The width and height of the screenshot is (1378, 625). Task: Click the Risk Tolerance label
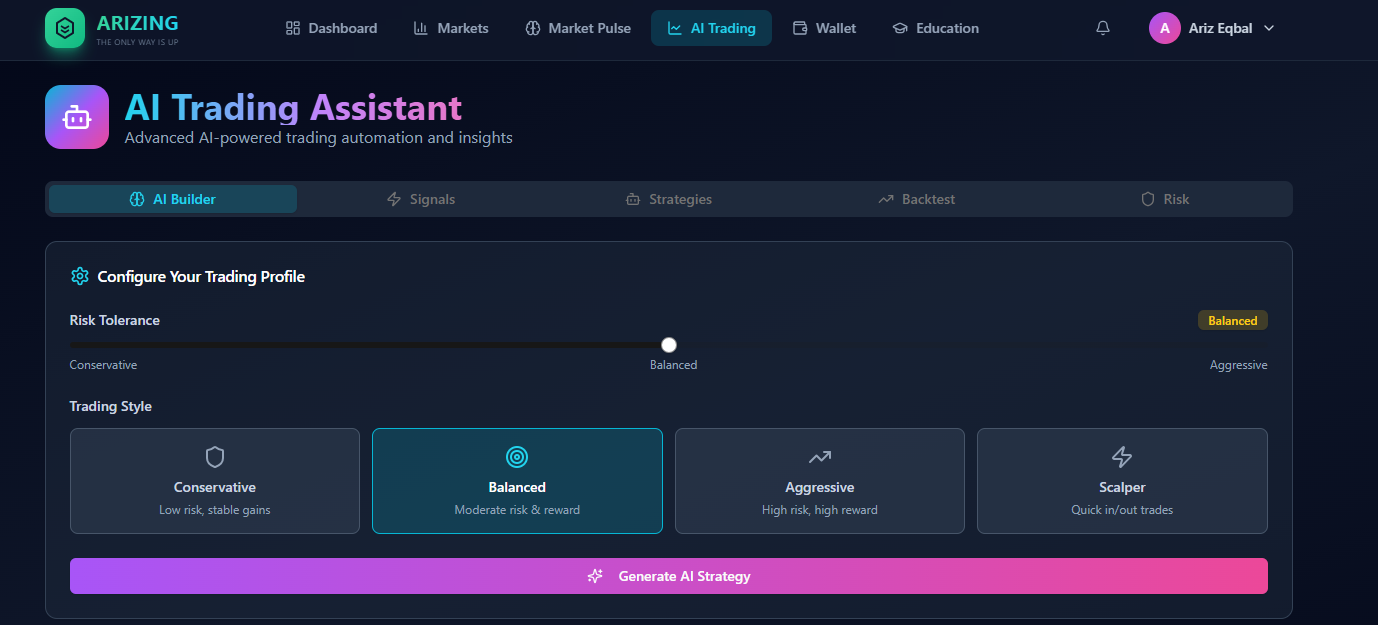pyautogui.click(x=114, y=320)
